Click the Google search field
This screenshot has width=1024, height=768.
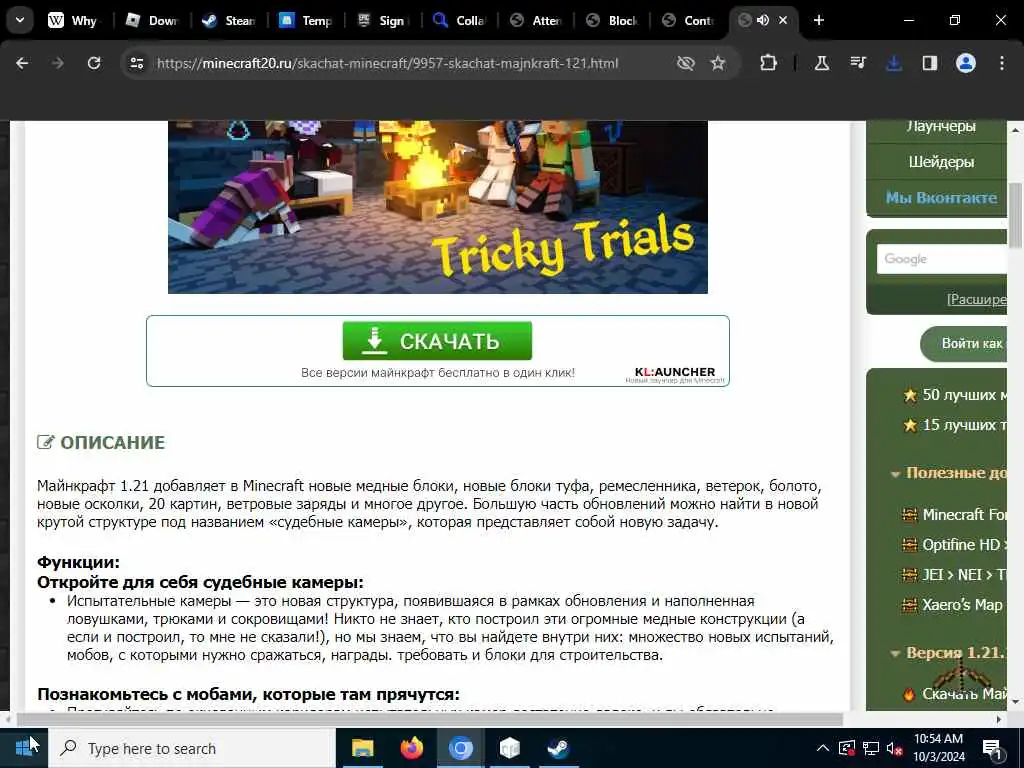coord(942,259)
